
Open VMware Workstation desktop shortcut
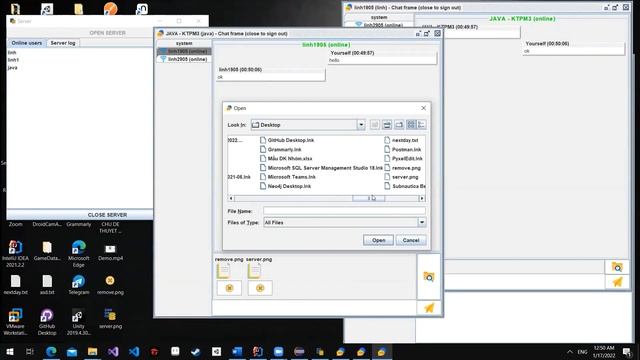pos(15,322)
